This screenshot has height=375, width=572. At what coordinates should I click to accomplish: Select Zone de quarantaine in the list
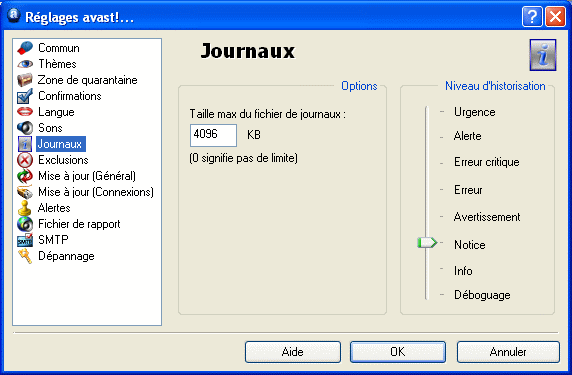88,80
